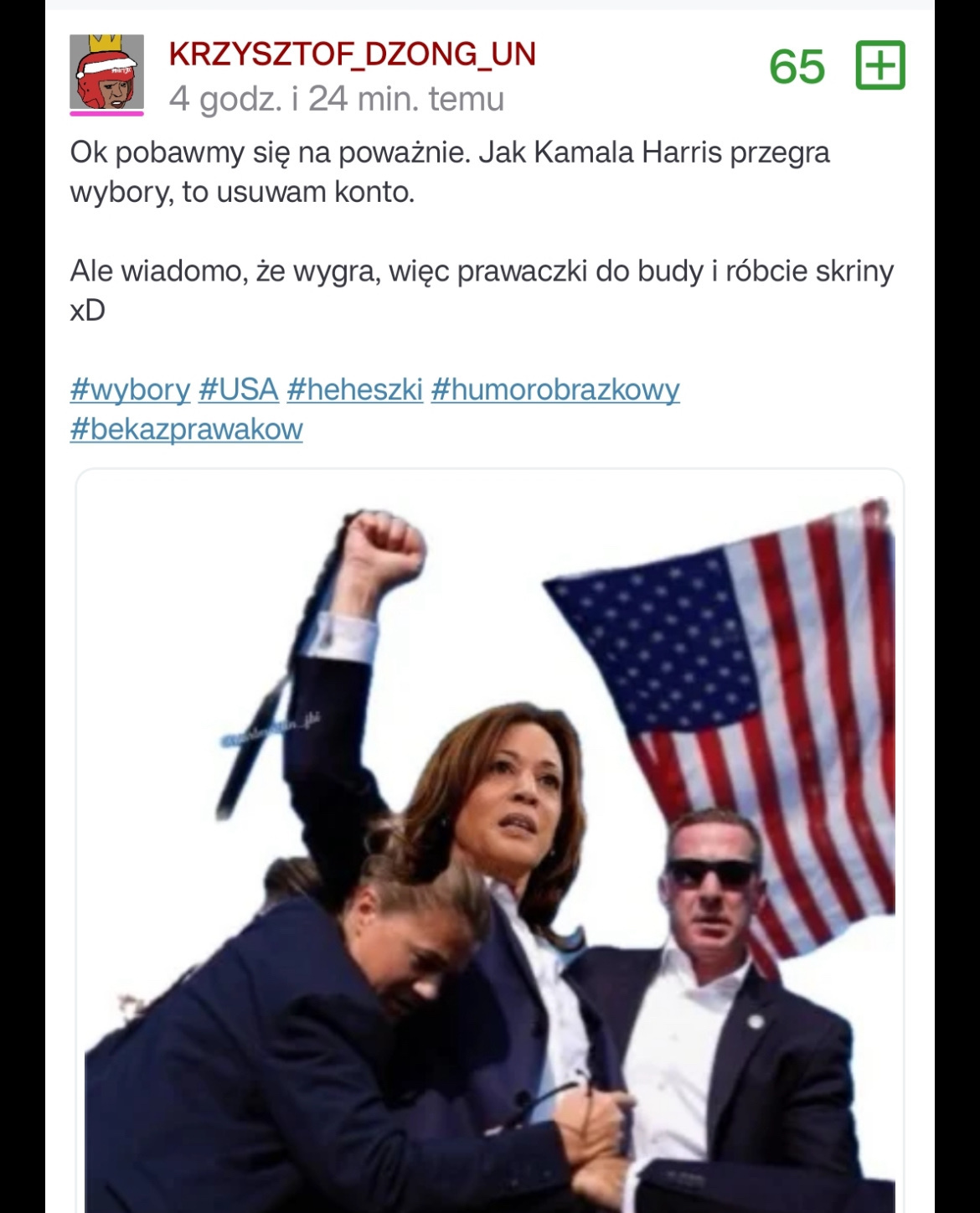
Task: Upvote the post with the green plus
Action: click(x=880, y=65)
